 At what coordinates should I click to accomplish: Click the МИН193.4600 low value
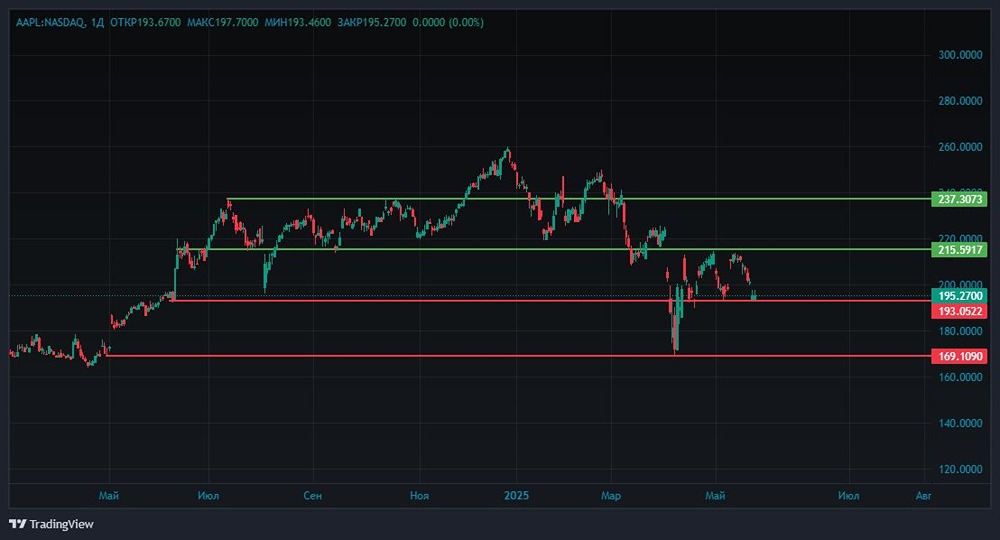coord(298,22)
